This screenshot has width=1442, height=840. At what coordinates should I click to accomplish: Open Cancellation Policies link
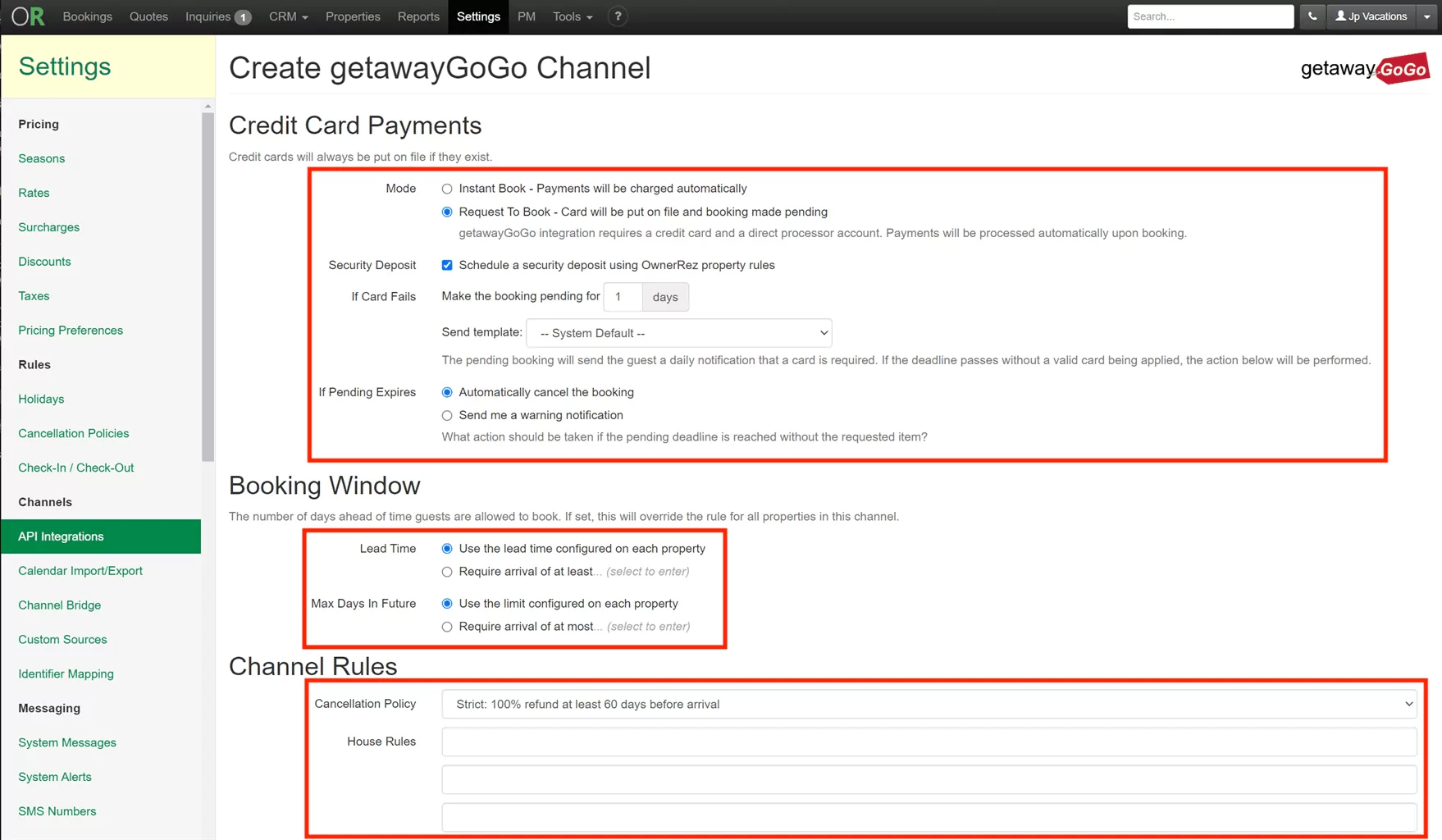pyautogui.click(x=74, y=433)
